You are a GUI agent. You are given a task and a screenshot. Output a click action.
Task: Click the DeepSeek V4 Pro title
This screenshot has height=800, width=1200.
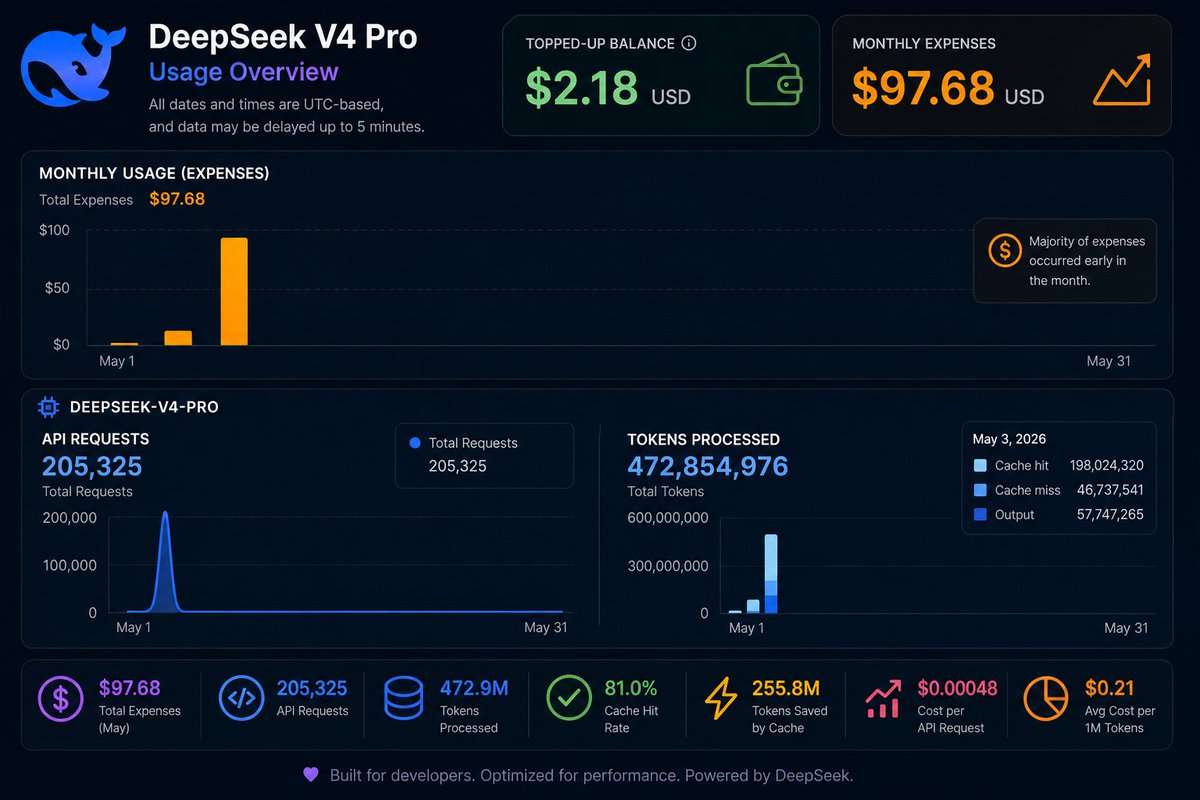click(283, 38)
